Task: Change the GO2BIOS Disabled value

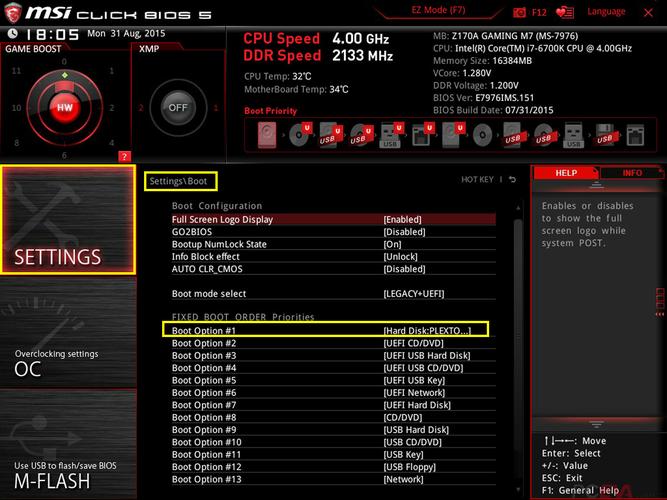Action: (404, 232)
